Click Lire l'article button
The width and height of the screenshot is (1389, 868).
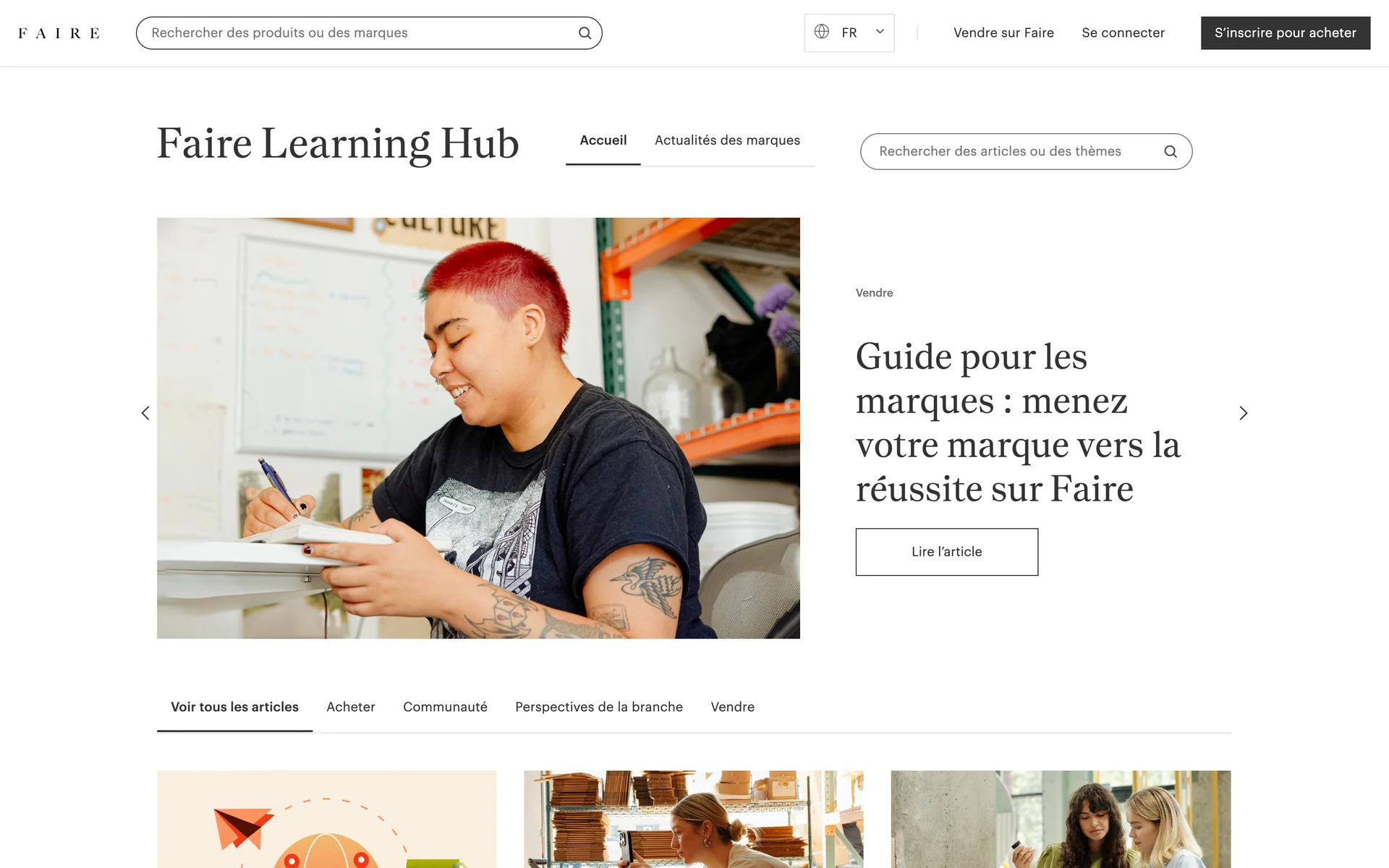click(x=946, y=552)
